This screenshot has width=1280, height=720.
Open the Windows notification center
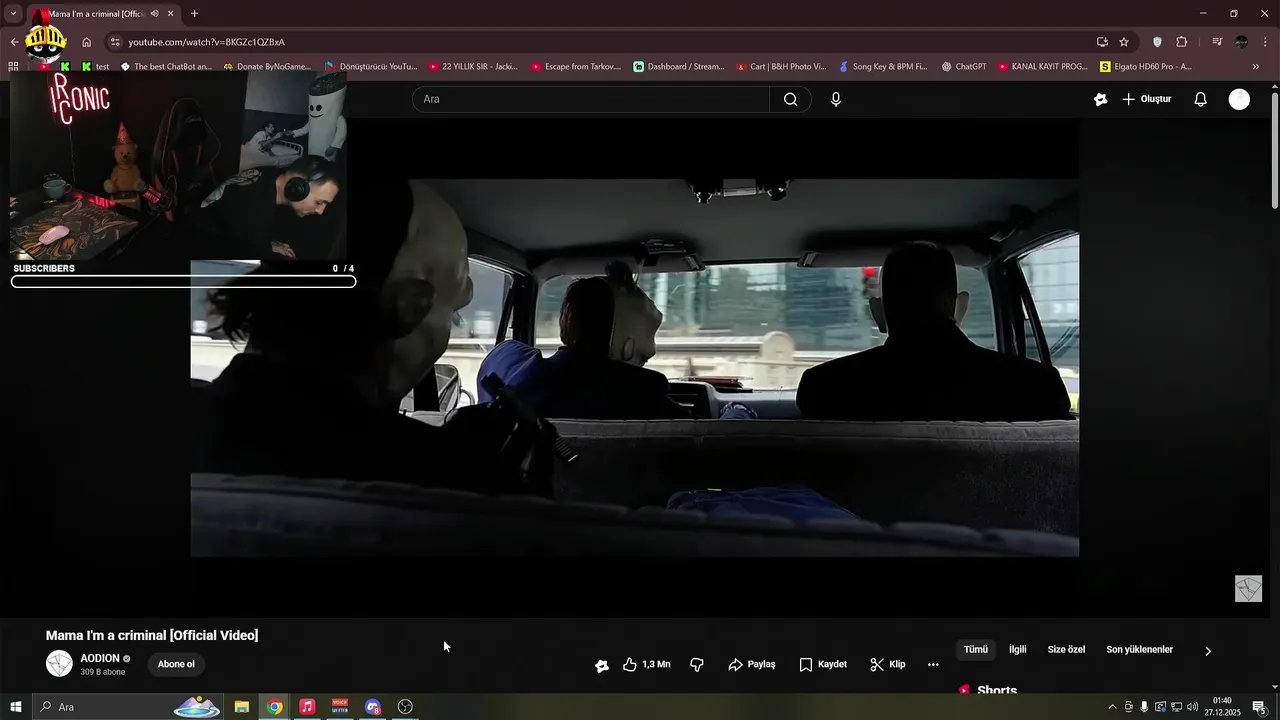click(x=1259, y=707)
